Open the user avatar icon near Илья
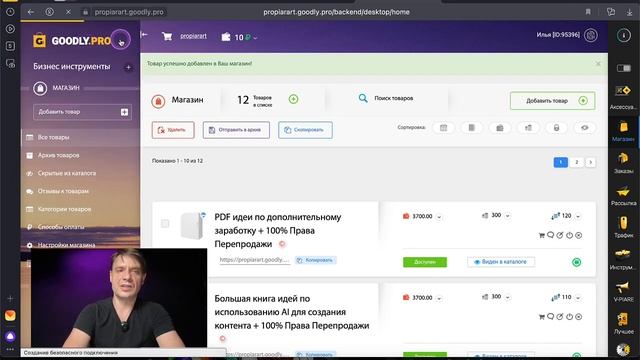 [x=591, y=35]
